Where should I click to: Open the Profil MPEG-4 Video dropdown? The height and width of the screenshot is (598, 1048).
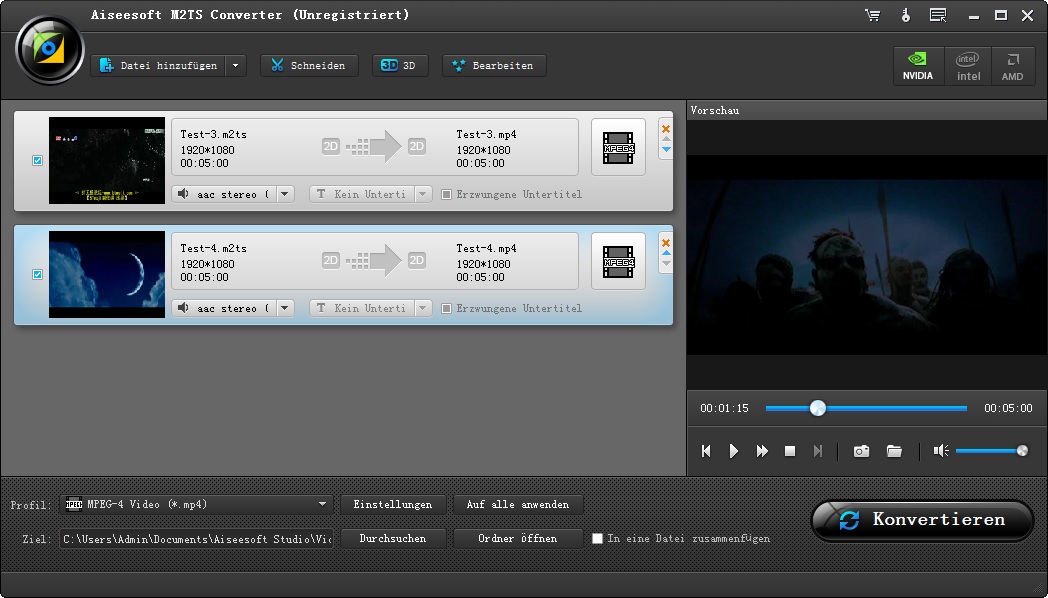tap(196, 504)
